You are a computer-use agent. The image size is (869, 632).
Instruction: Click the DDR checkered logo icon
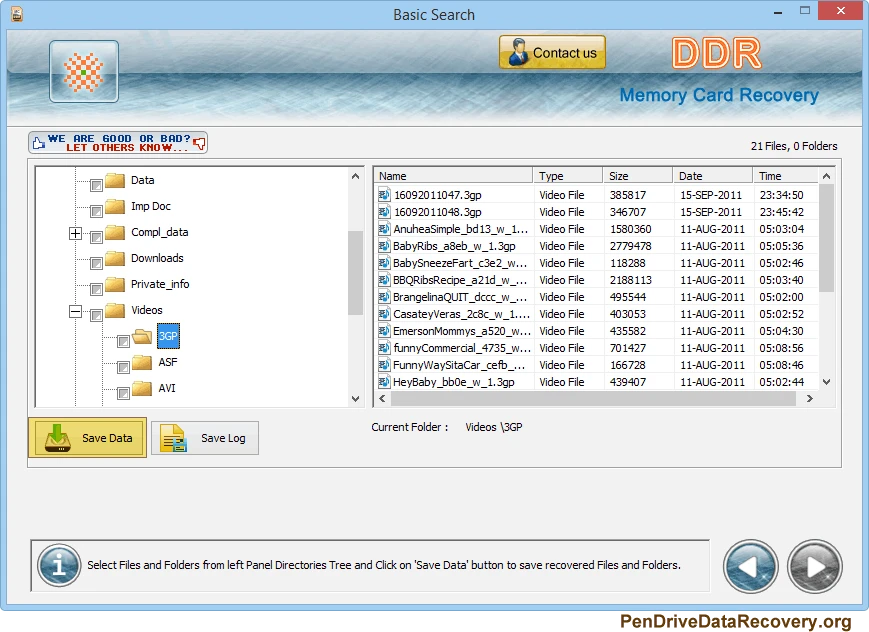pyautogui.click(x=83, y=71)
